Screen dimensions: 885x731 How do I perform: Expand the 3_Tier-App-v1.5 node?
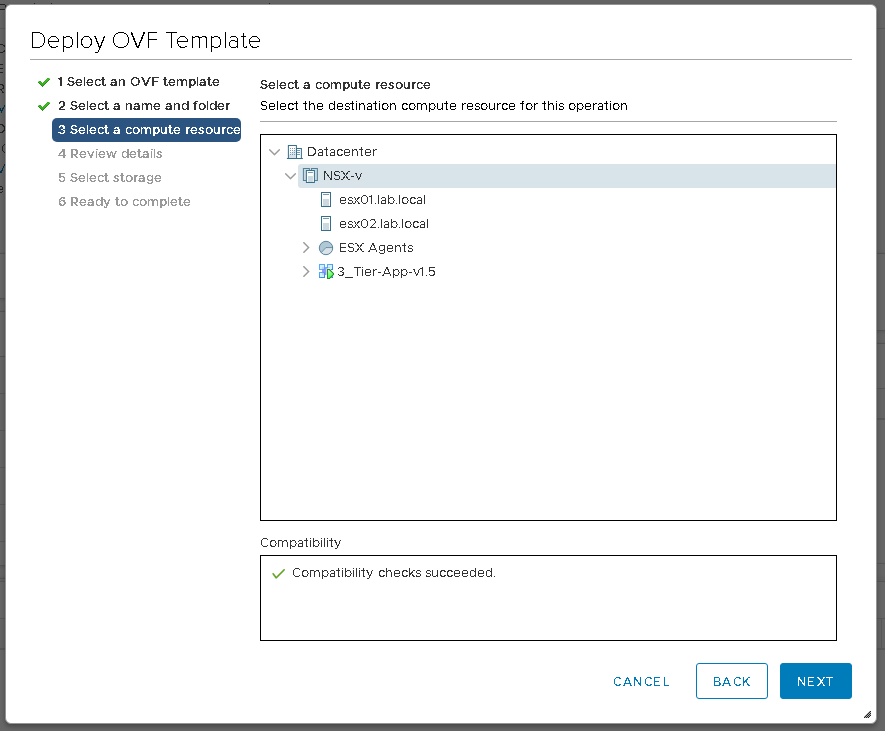[306, 272]
